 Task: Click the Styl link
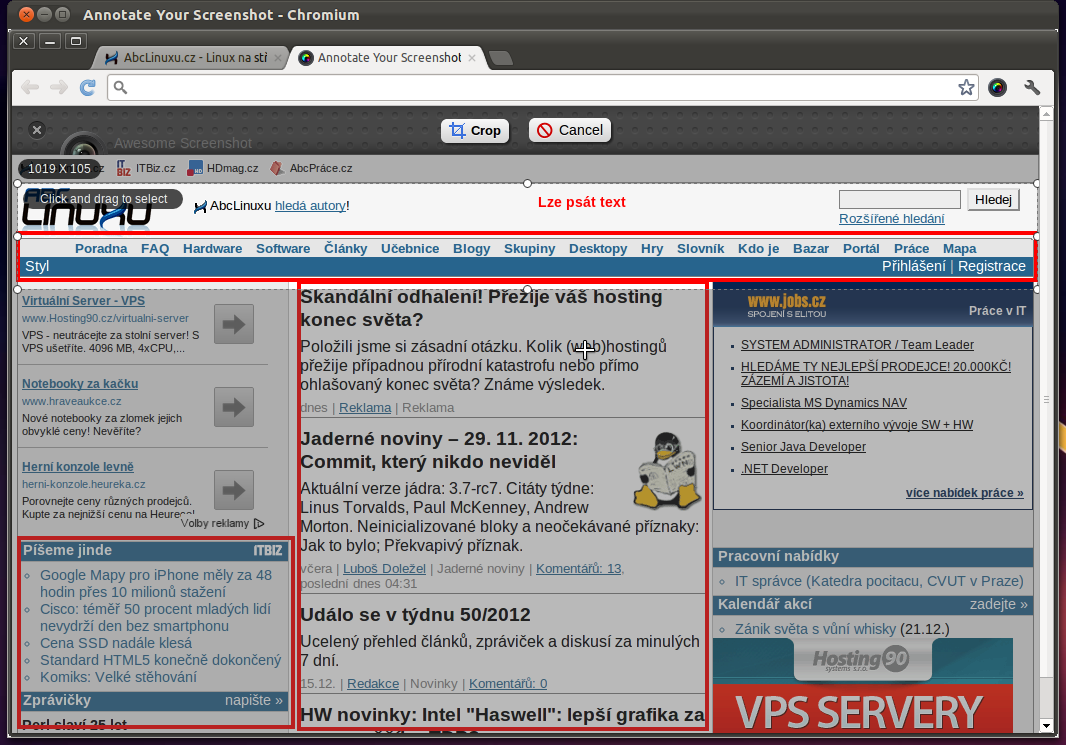click(x=37, y=266)
